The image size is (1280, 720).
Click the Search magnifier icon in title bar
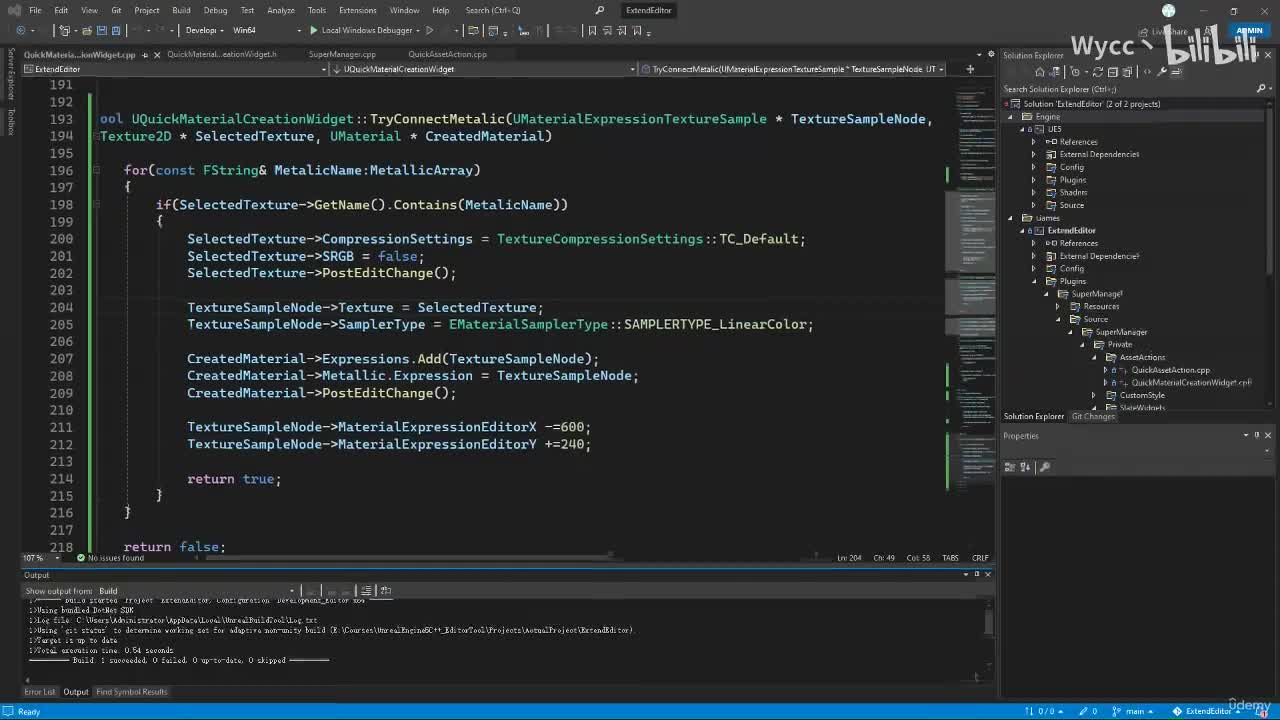click(599, 10)
